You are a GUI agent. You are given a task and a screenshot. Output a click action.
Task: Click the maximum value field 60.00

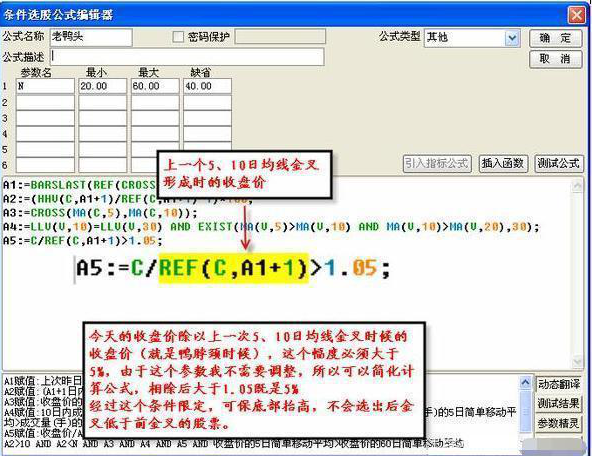point(155,86)
